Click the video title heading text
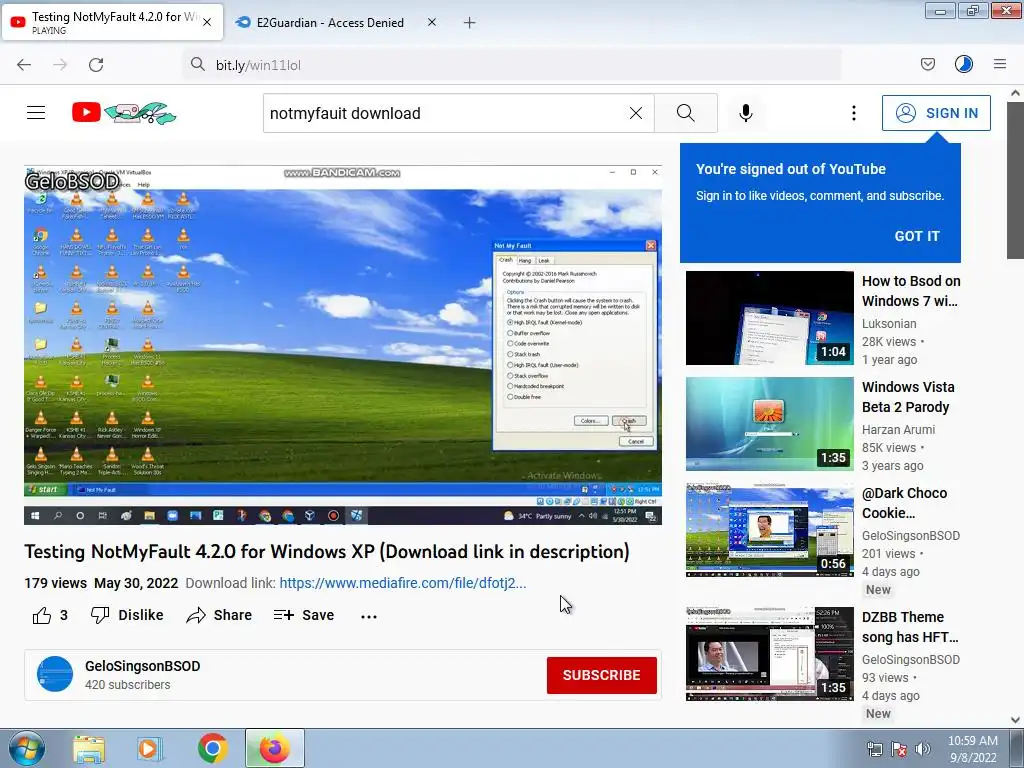1024x768 pixels. click(x=327, y=552)
